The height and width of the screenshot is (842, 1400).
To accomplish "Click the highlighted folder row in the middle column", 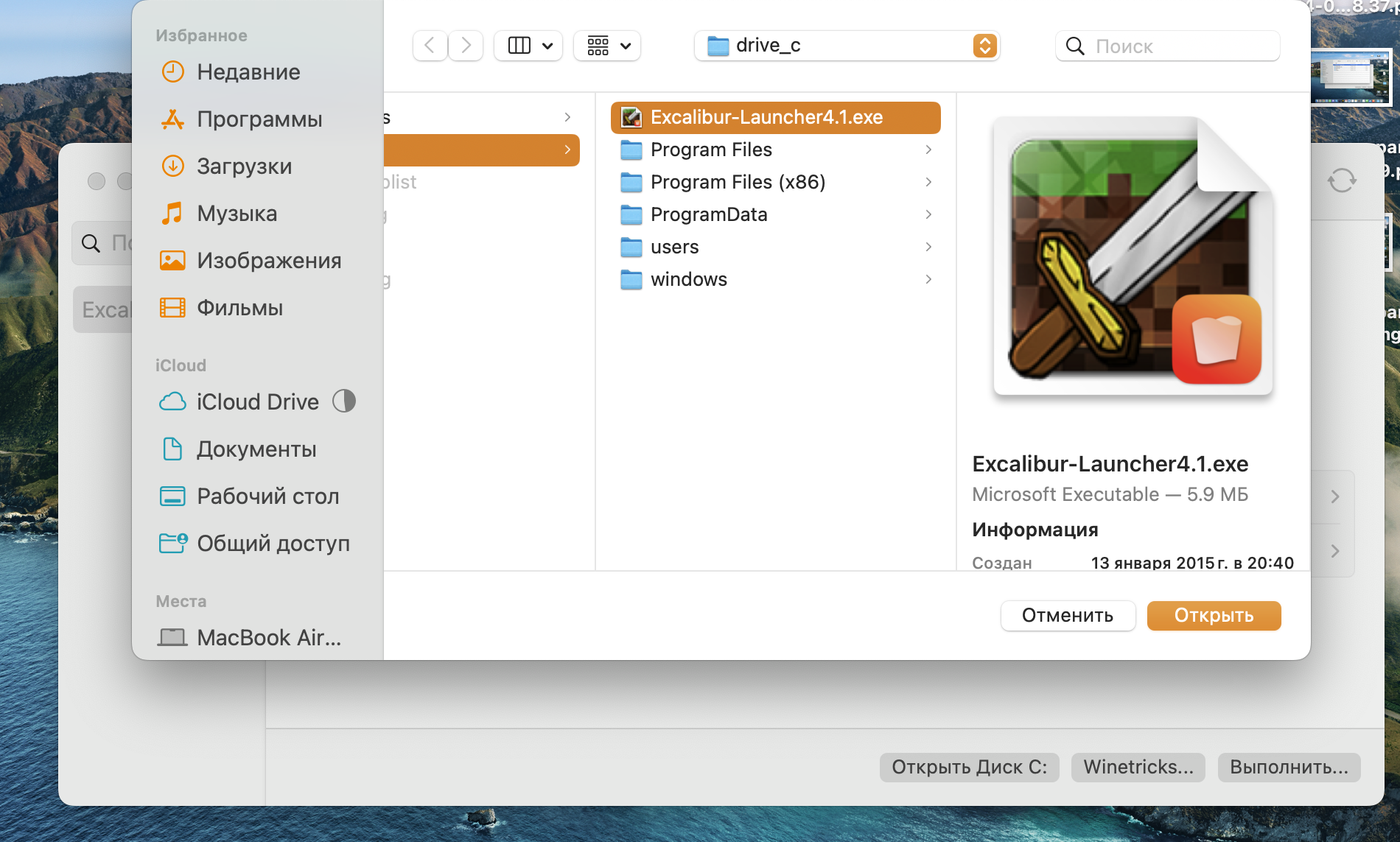I will tap(482, 150).
